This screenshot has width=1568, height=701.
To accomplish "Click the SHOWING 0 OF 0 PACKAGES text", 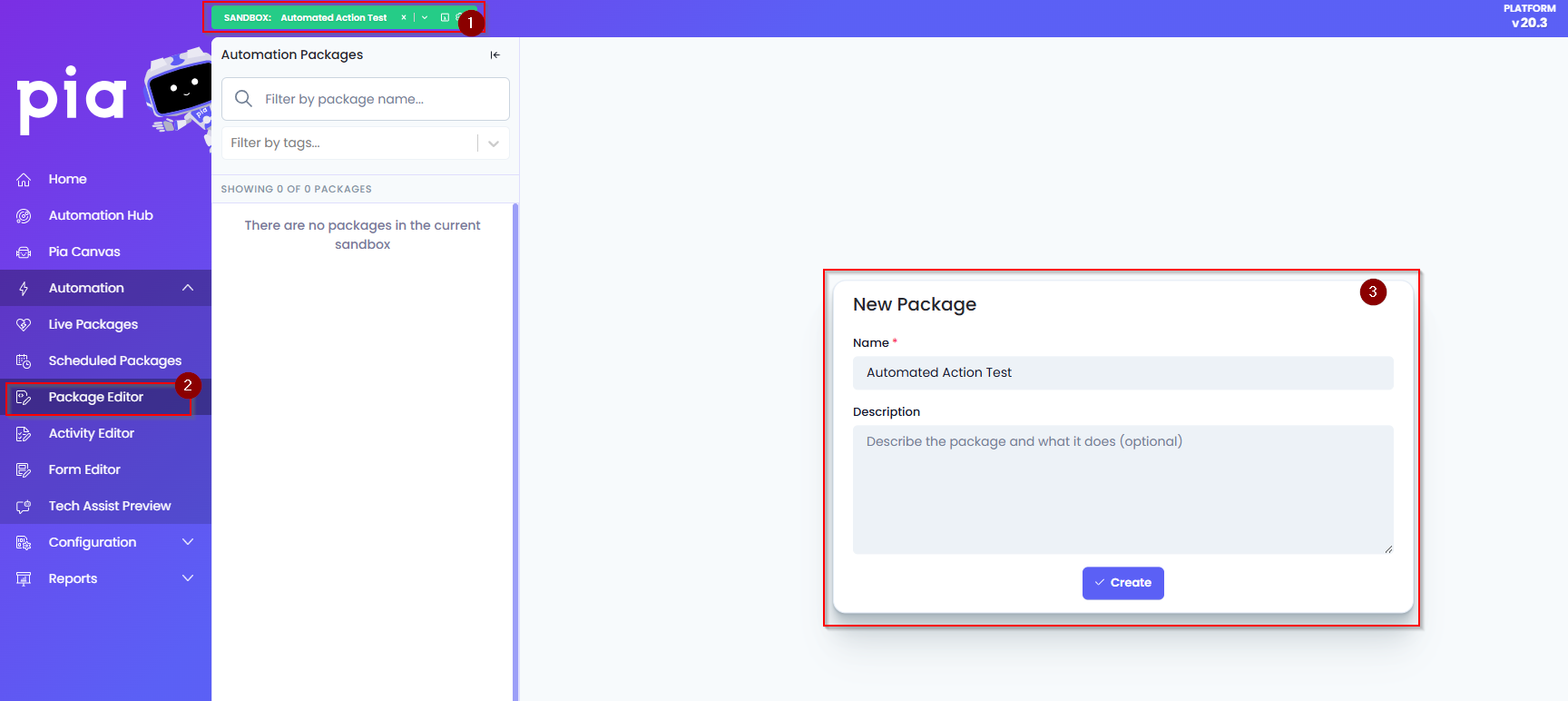I will click(297, 189).
